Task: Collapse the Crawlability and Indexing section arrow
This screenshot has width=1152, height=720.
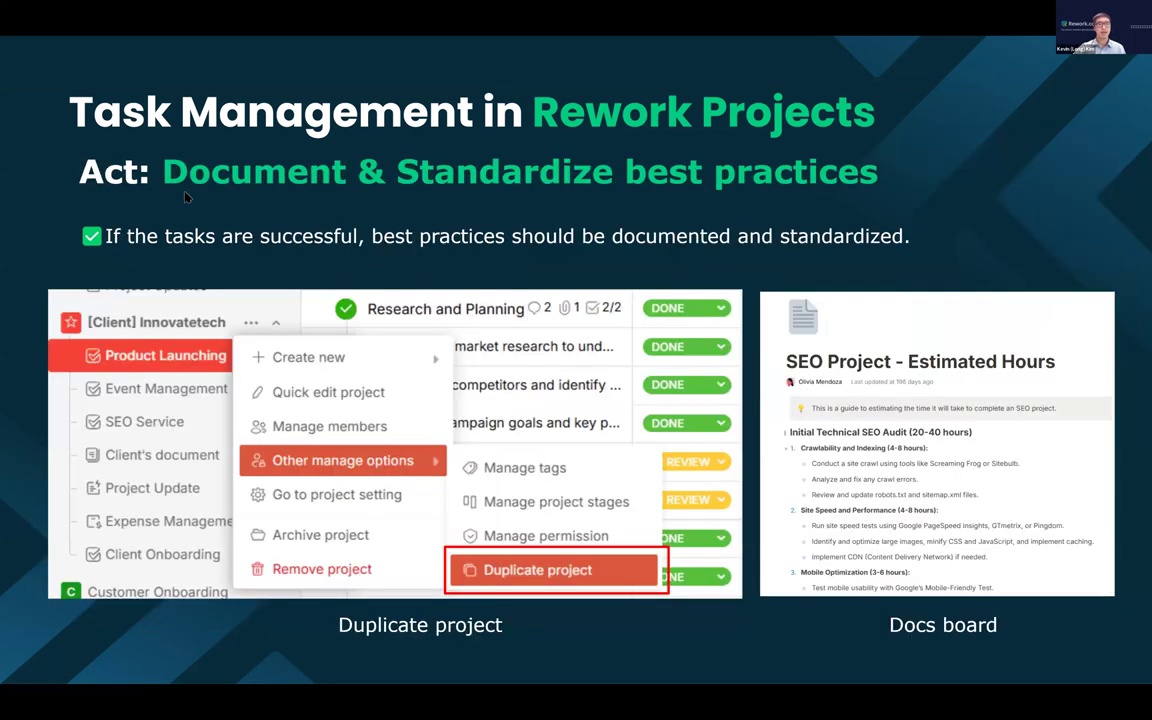Action: pyautogui.click(x=786, y=448)
